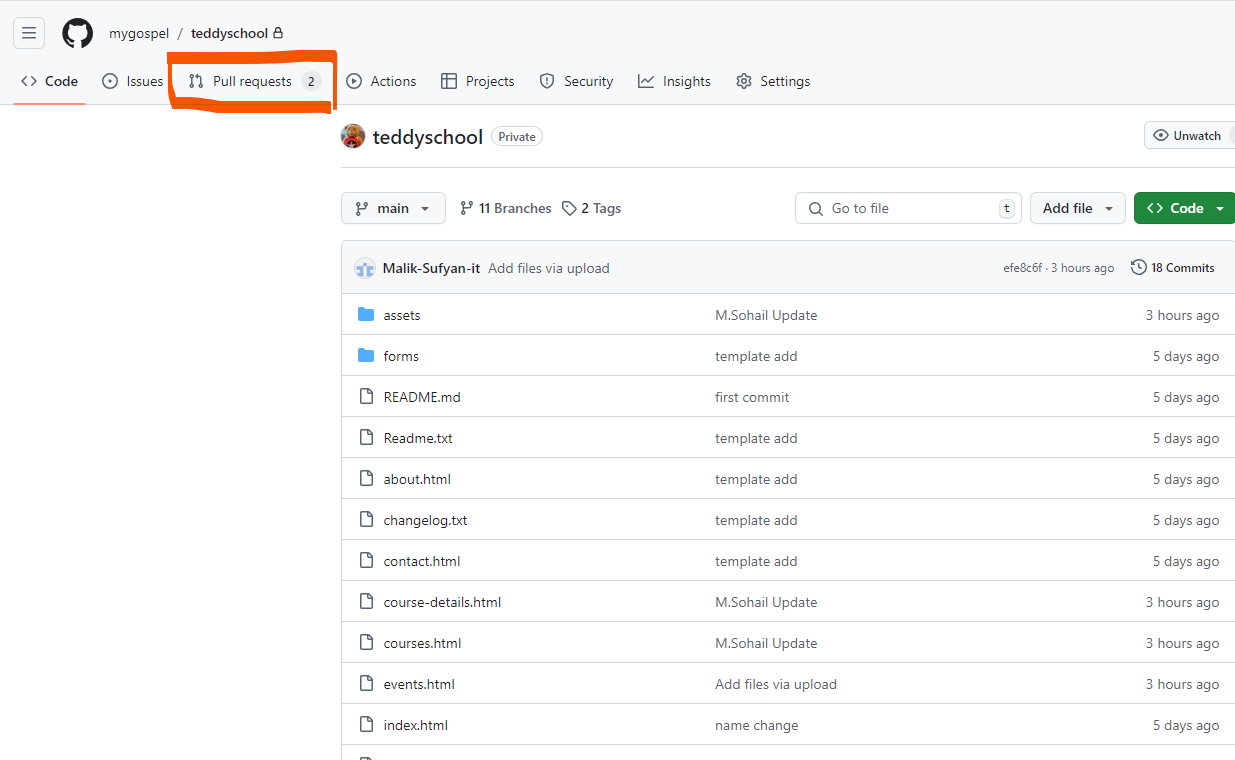Open the README.md file
The height and width of the screenshot is (760, 1235).
click(x=422, y=397)
